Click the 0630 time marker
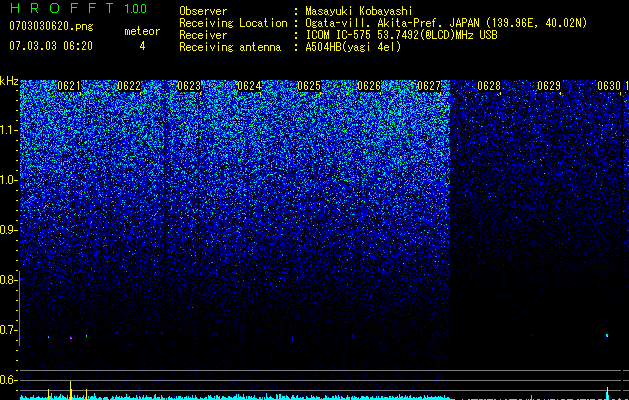Viewport: 629px width, 400px height. click(x=609, y=86)
